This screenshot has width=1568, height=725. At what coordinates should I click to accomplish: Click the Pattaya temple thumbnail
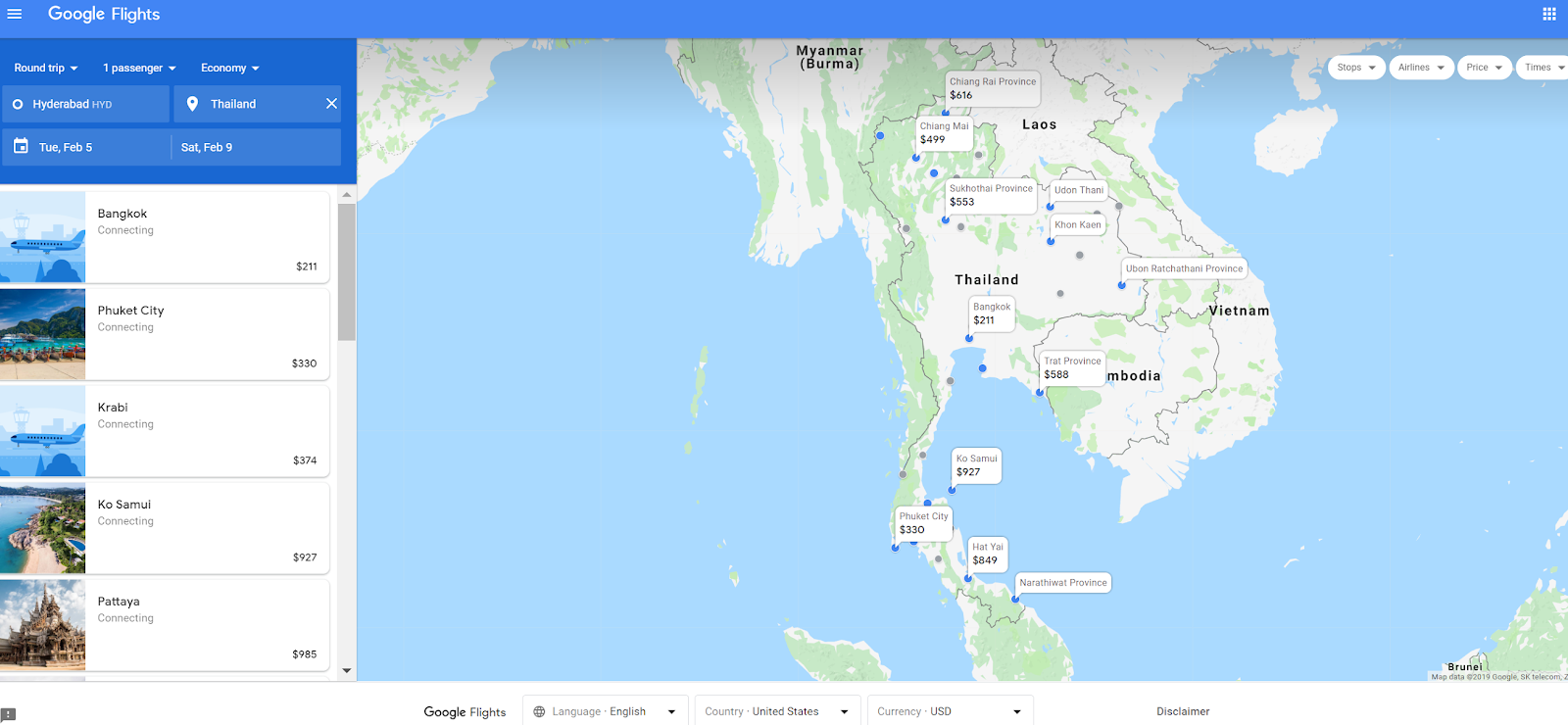tap(42, 626)
